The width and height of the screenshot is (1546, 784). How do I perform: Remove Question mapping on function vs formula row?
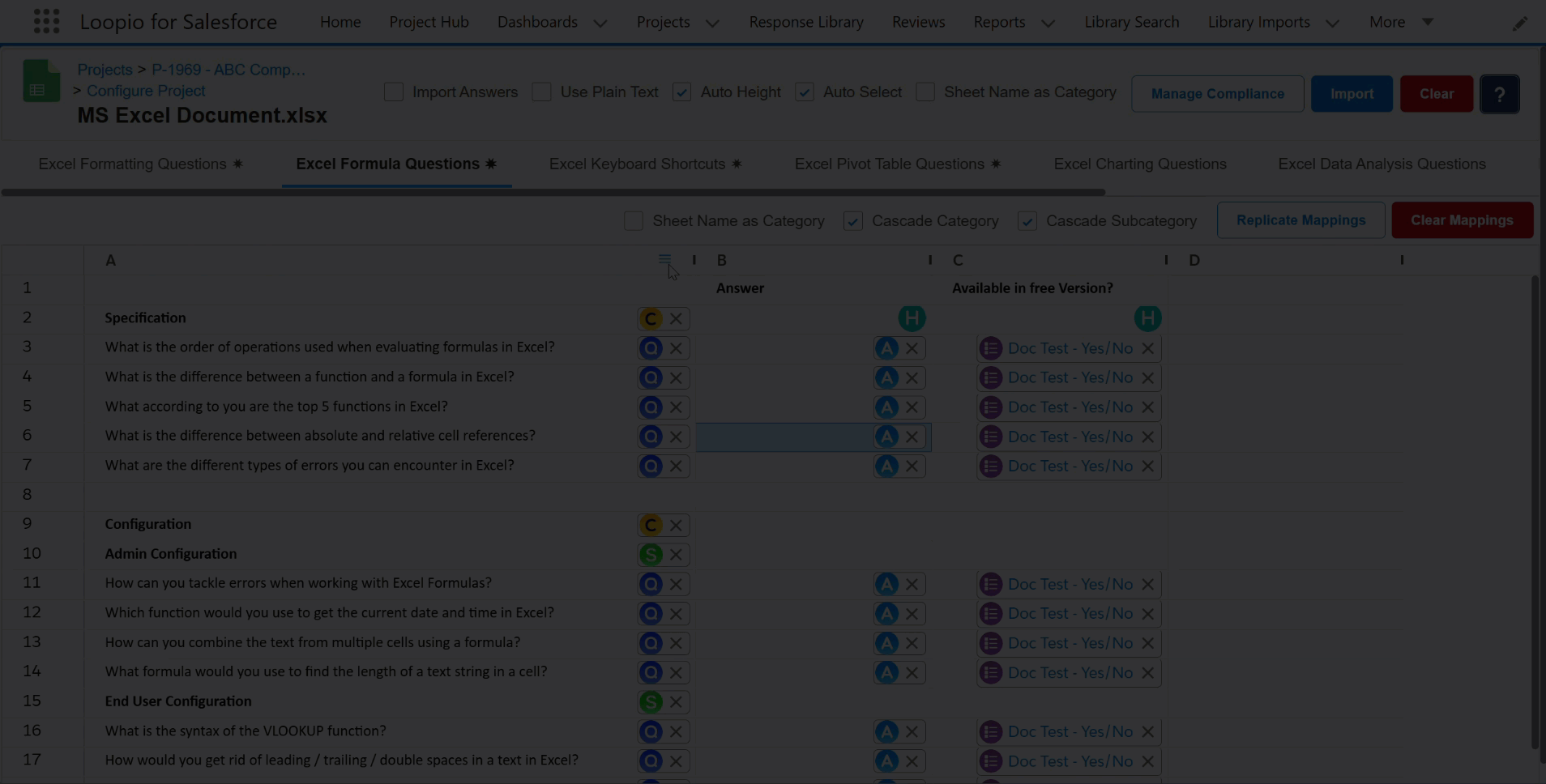676,377
